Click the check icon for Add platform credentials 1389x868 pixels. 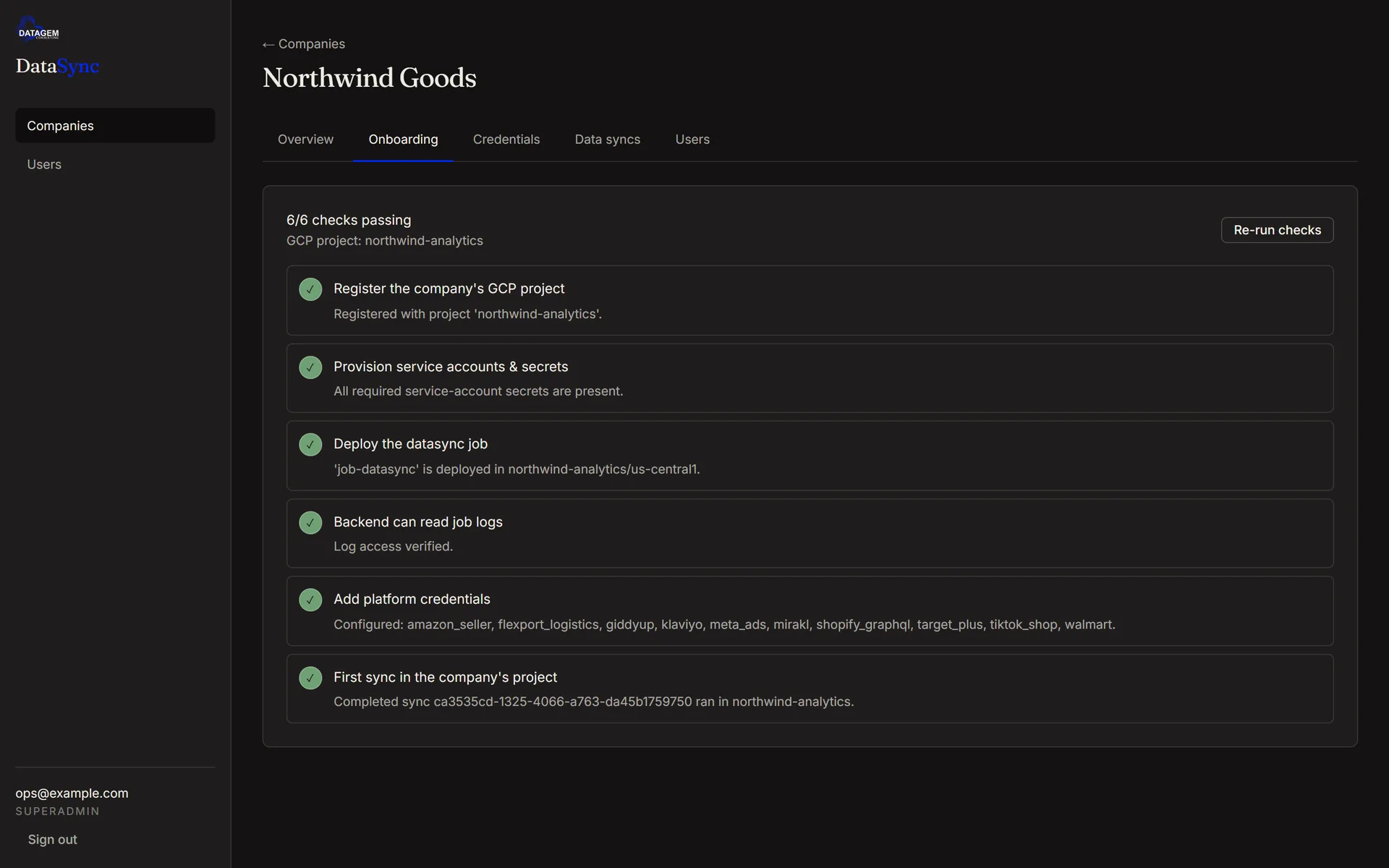pos(310,600)
